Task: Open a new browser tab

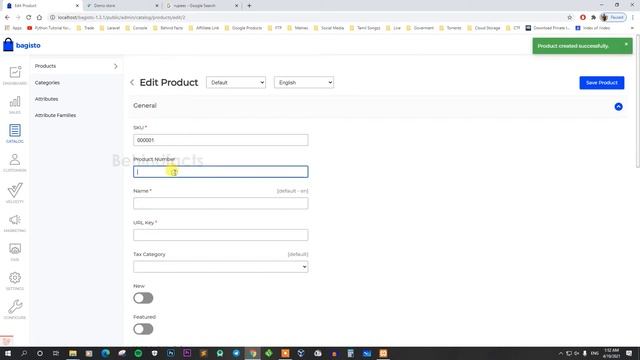Action: click(x=249, y=6)
